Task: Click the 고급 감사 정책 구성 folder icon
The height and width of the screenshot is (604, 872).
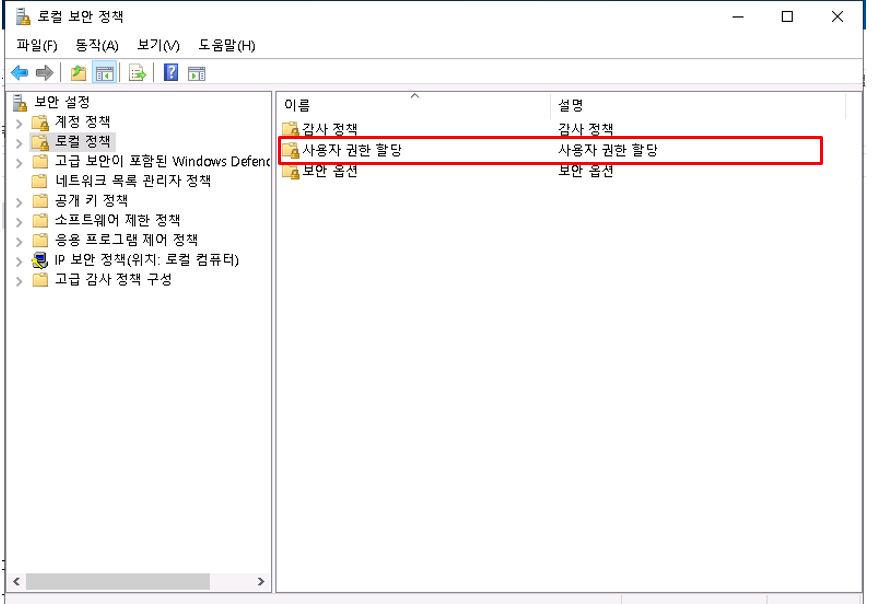Action: click(40, 280)
